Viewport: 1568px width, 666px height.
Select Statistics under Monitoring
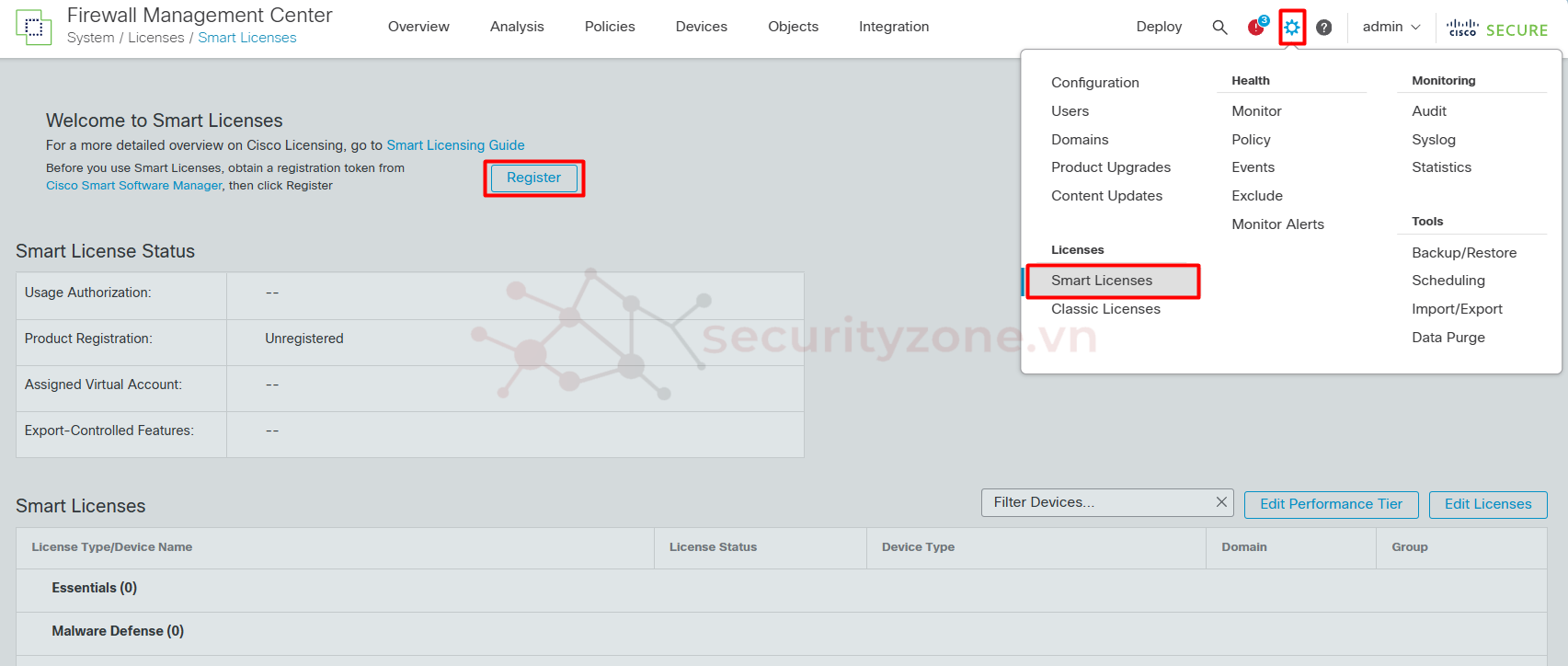point(1441,167)
